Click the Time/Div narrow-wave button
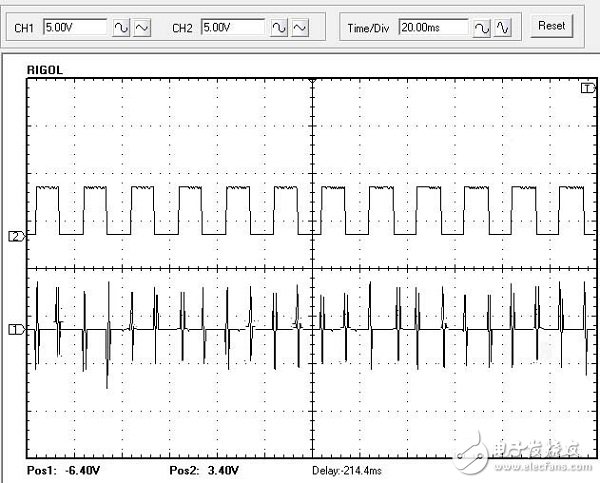The image size is (600, 483). click(503, 27)
